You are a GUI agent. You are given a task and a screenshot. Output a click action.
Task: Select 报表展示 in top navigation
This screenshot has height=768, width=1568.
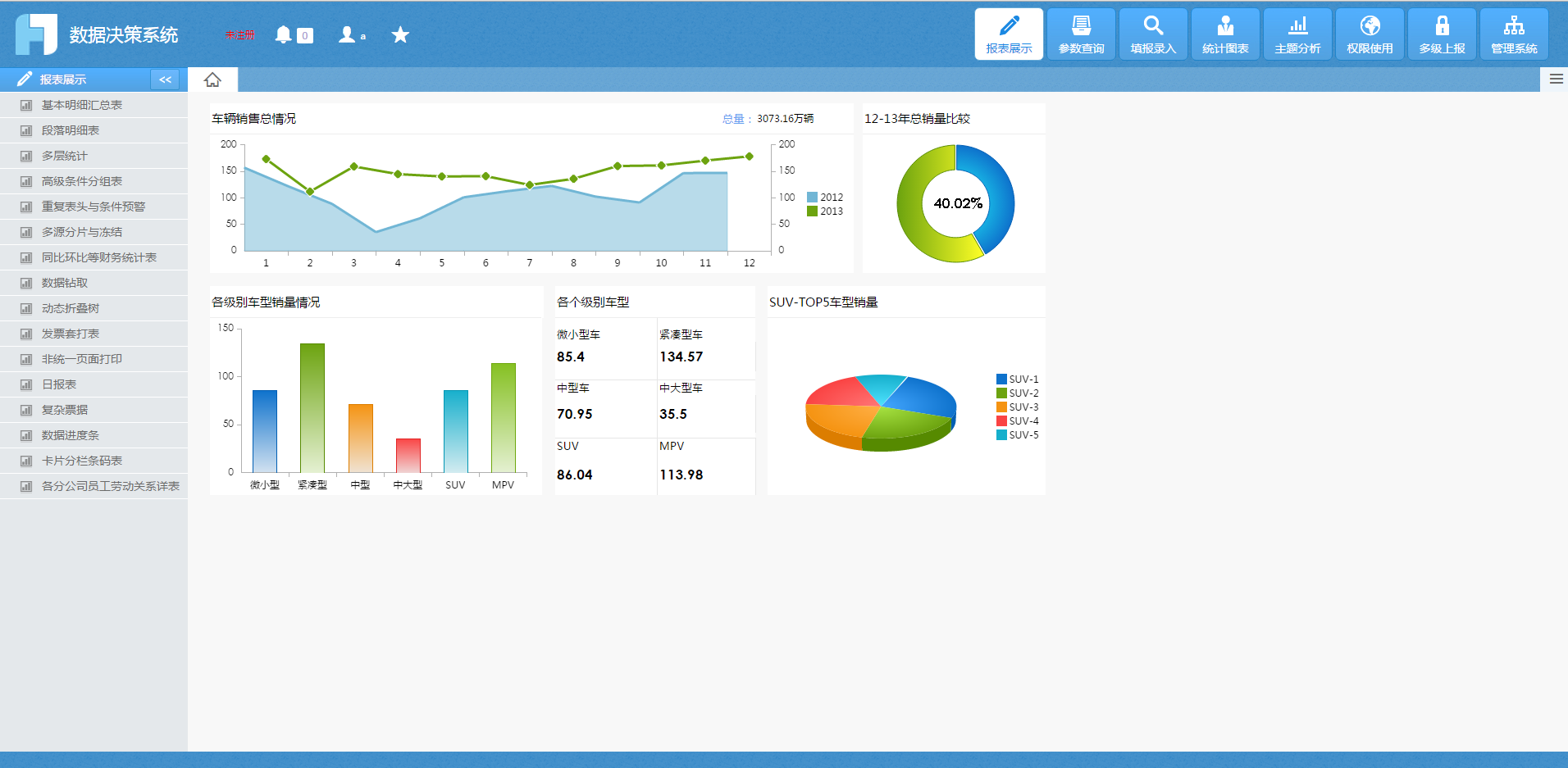coord(1009,34)
